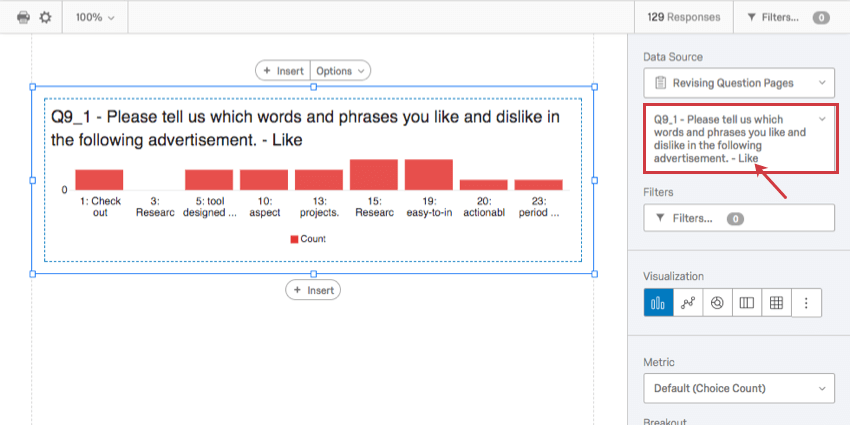The image size is (850, 425).
Task: Click Insert above the chart
Action: 284,71
